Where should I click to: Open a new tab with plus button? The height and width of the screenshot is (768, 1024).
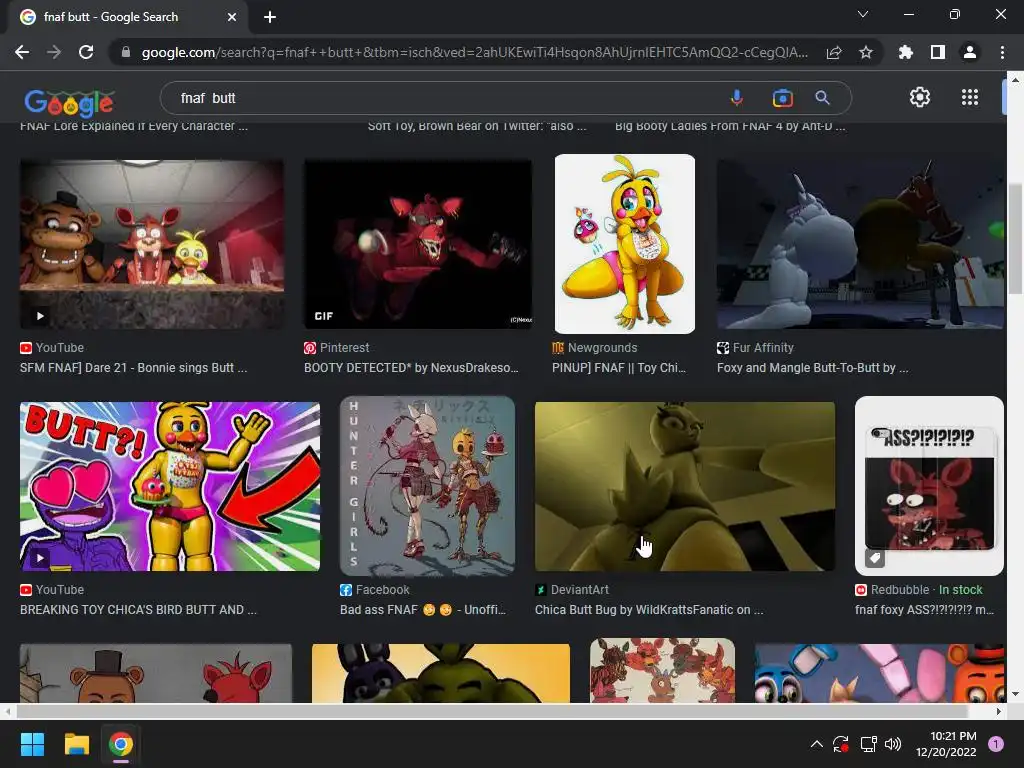(270, 17)
